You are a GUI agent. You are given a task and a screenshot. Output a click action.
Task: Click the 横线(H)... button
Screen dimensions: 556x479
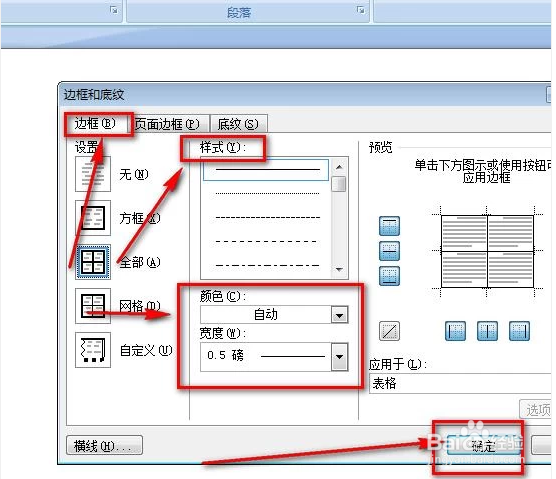pyautogui.click(x=104, y=445)
